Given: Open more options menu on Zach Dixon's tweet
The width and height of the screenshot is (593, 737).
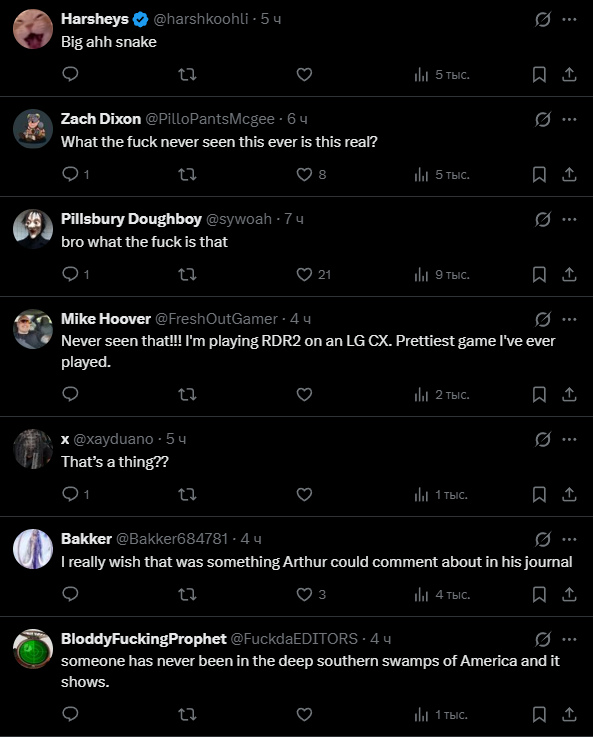Looking at the screenshot, I should (569, 119).
